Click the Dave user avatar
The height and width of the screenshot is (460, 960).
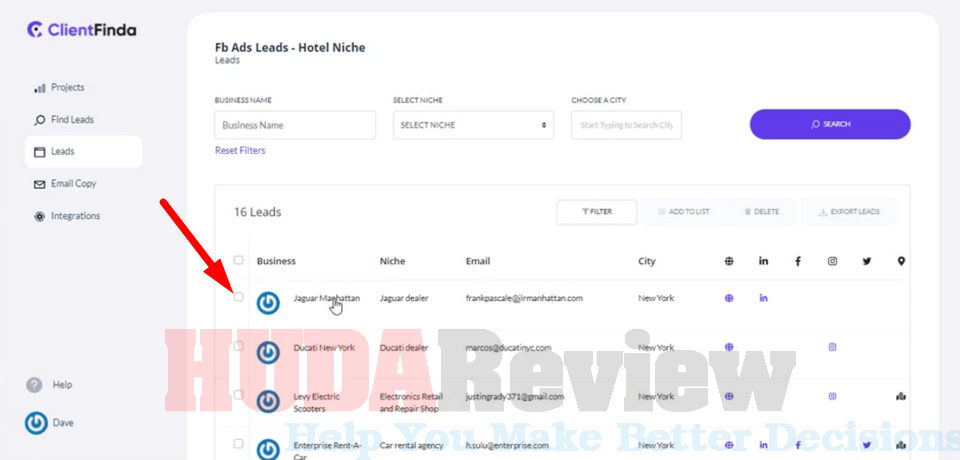pos(36,423)
